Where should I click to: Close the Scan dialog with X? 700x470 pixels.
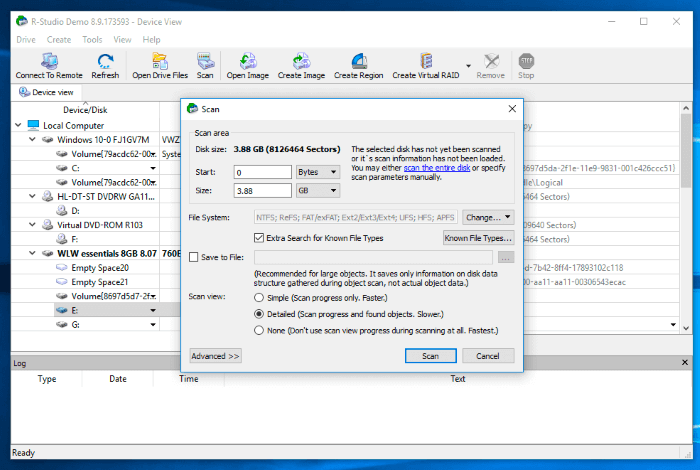coord(512,109)
